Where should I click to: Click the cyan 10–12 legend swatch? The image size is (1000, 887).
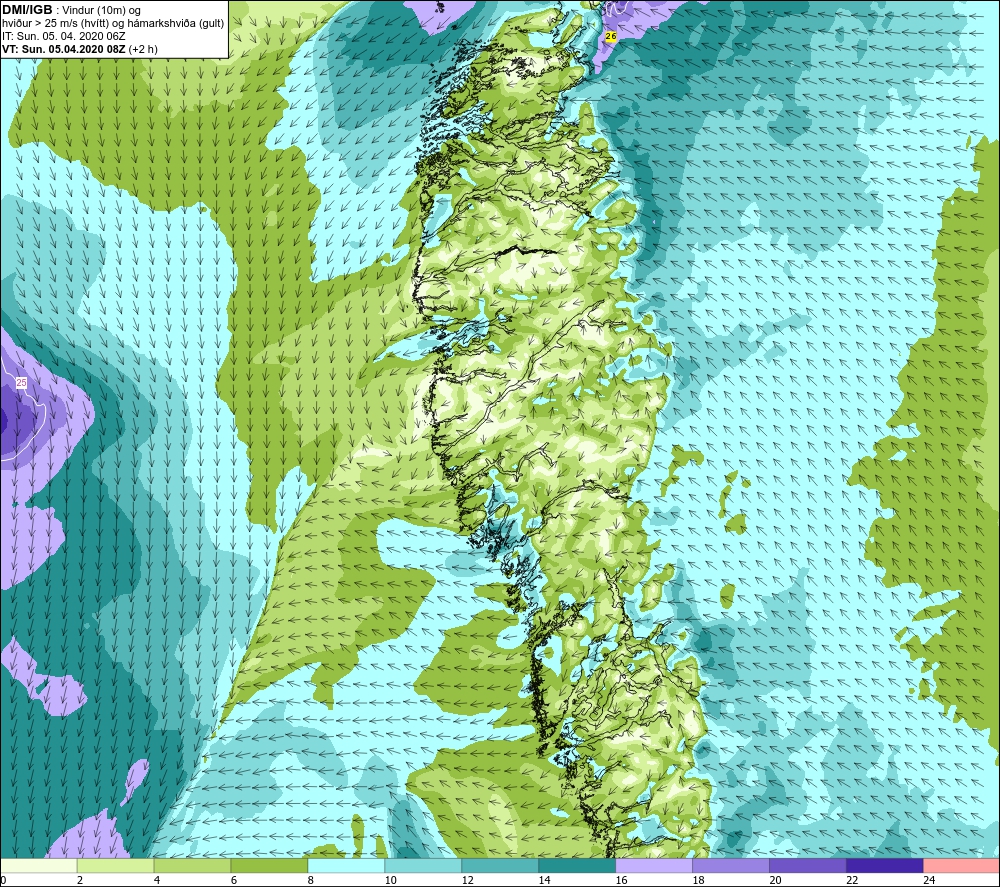[423, 865]
